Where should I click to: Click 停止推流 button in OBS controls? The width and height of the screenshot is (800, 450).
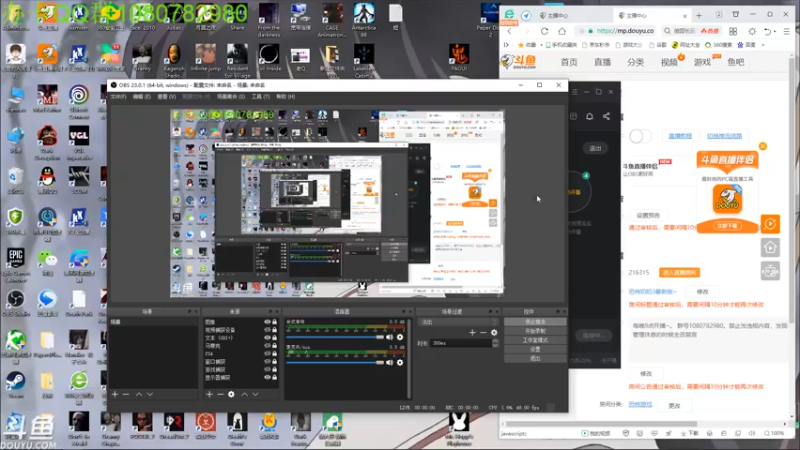[x=535, y=322]
